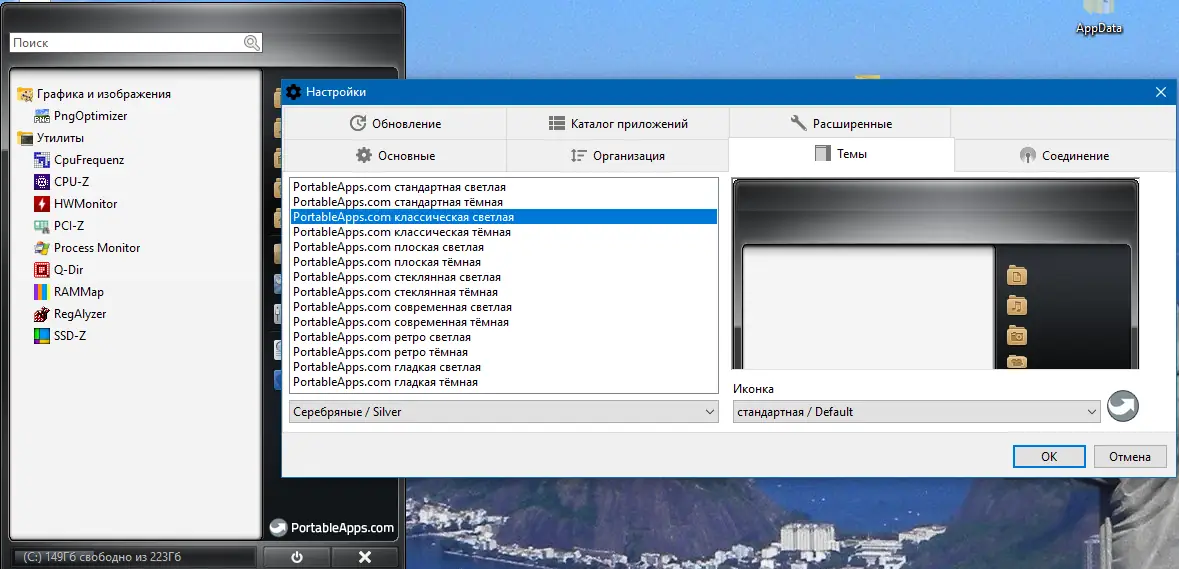Click the Process Monitor app icon

coord(42,248)
